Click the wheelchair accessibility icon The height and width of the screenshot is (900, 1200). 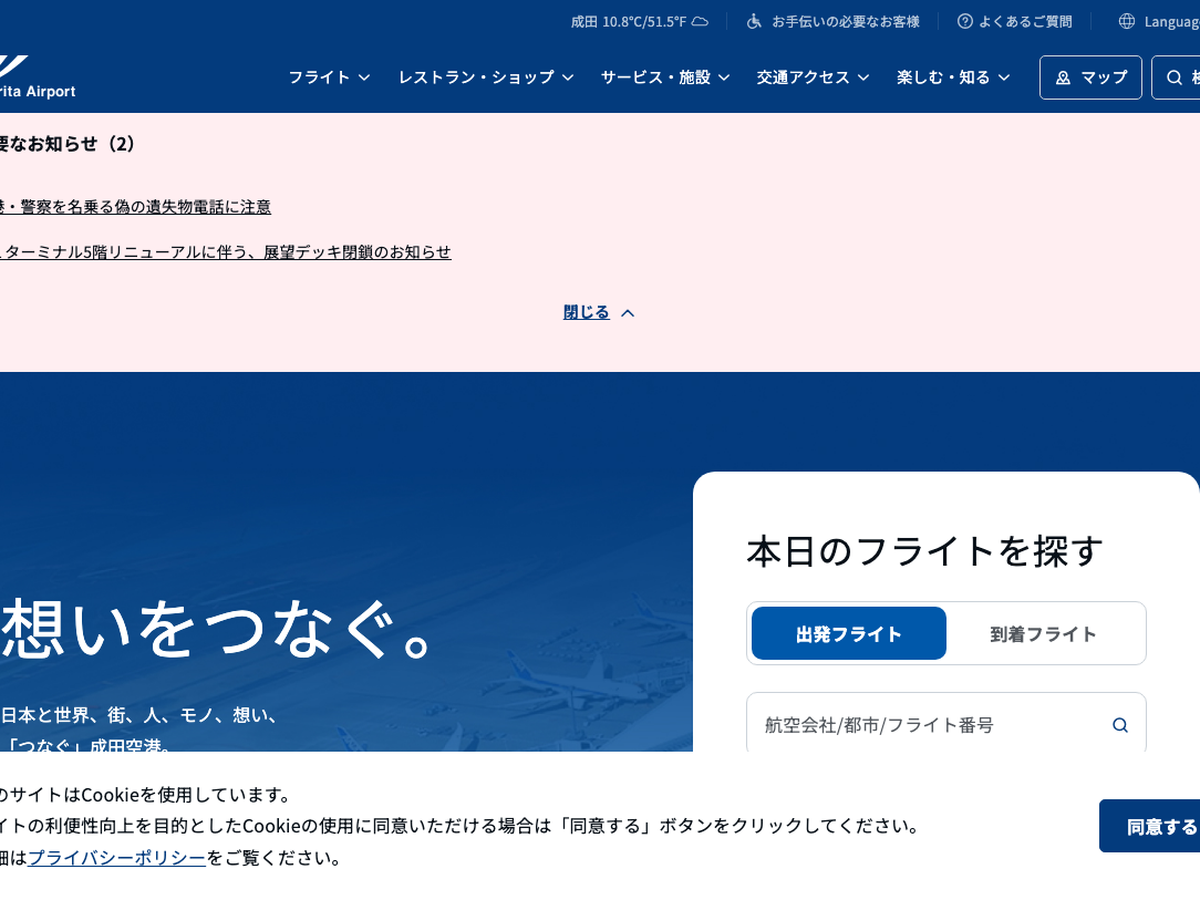pyautogui.click(x=755, y=21)
